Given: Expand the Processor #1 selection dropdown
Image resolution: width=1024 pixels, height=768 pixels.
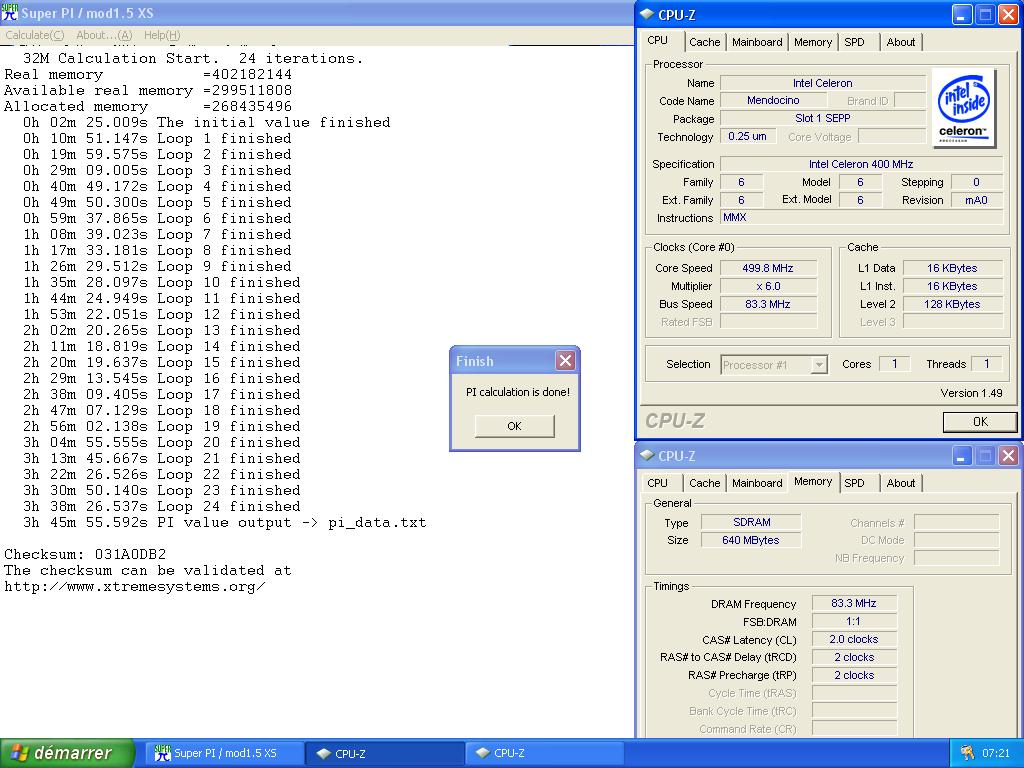Looking at the screenshot, I should pyautogui.click(x=819, y=364).
